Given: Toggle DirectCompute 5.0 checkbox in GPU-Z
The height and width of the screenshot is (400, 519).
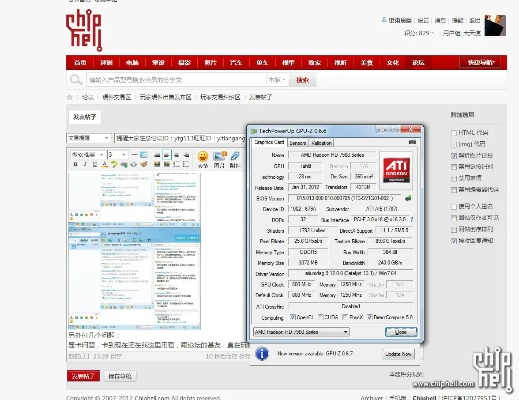Looking at the screenshot, I should pyautogui.click(x=369, y=317).
